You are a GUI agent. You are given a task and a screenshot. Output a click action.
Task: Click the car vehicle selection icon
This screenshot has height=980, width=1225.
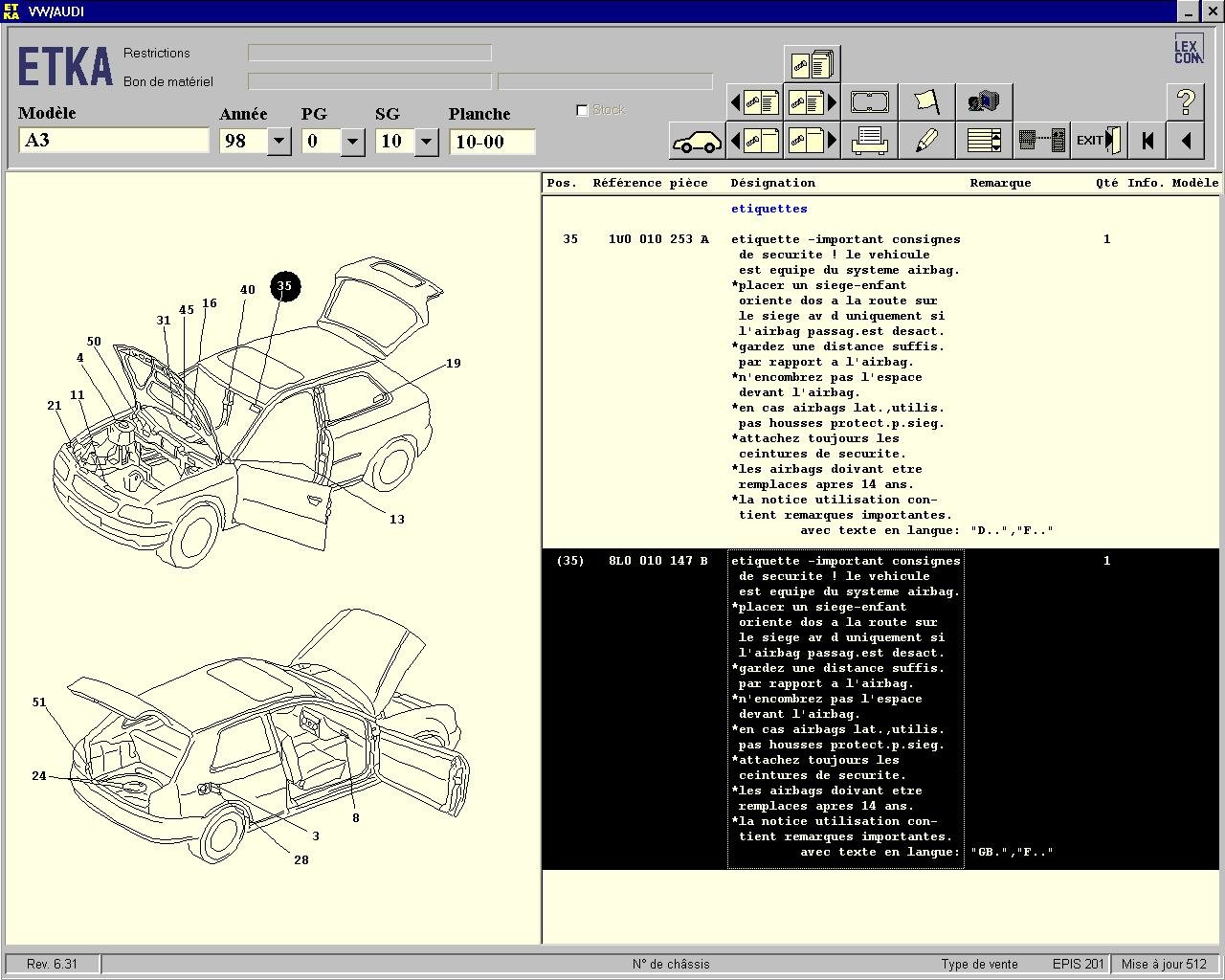click(x=697, y=142)
